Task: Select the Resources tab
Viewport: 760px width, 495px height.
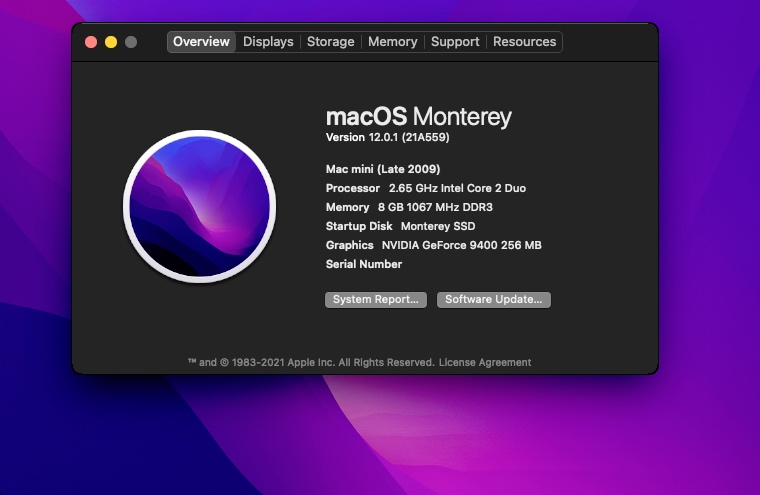Action: click(x=524, y=42)
